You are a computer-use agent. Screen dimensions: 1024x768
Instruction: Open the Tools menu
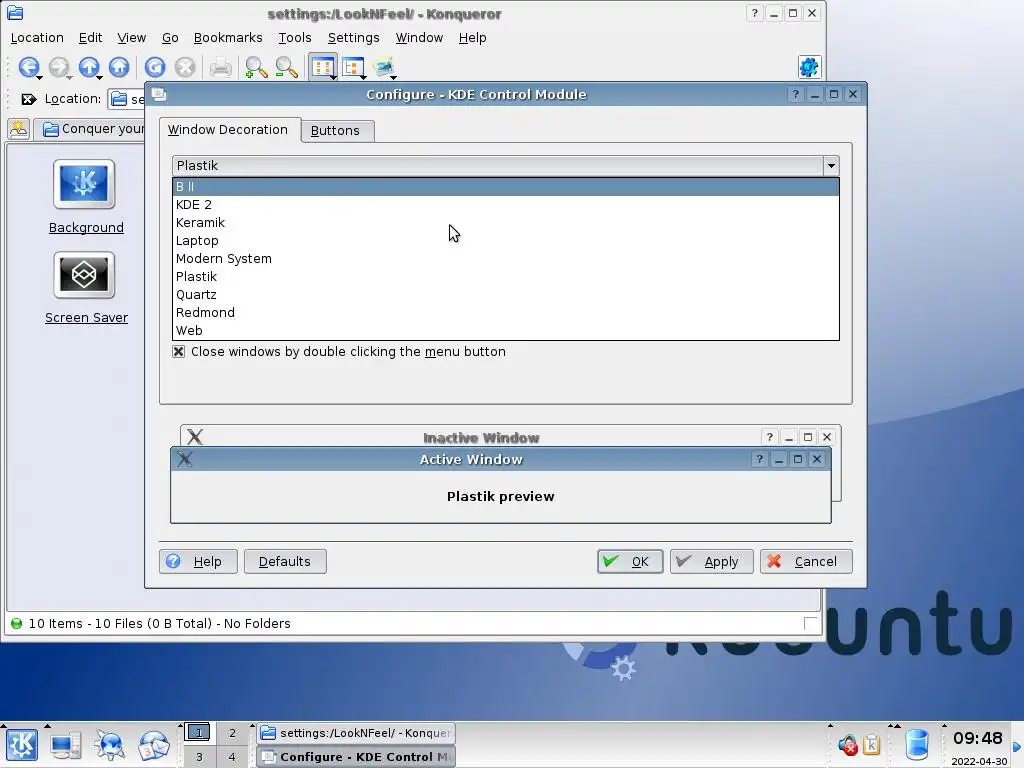[x=295, y=38]
